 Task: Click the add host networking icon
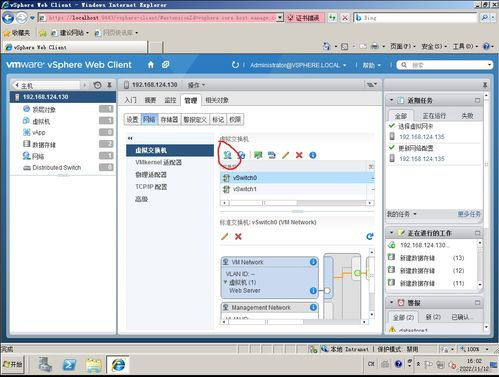point(227,155)
